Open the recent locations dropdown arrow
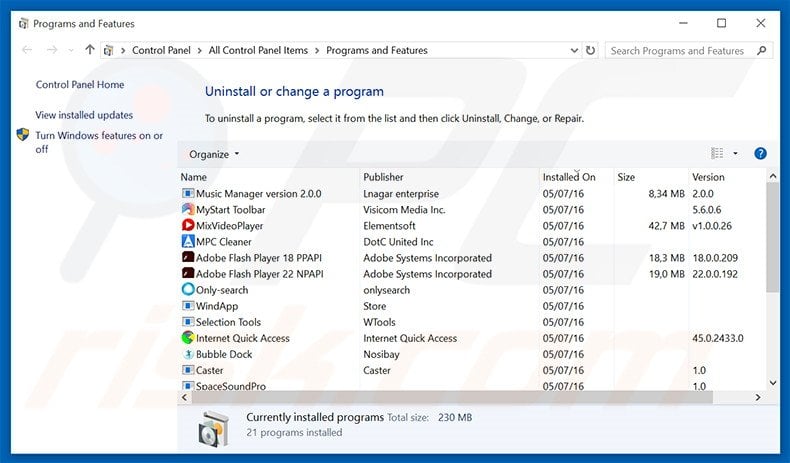This screenshot has width=790, height=463. click(x=71, y=50)
